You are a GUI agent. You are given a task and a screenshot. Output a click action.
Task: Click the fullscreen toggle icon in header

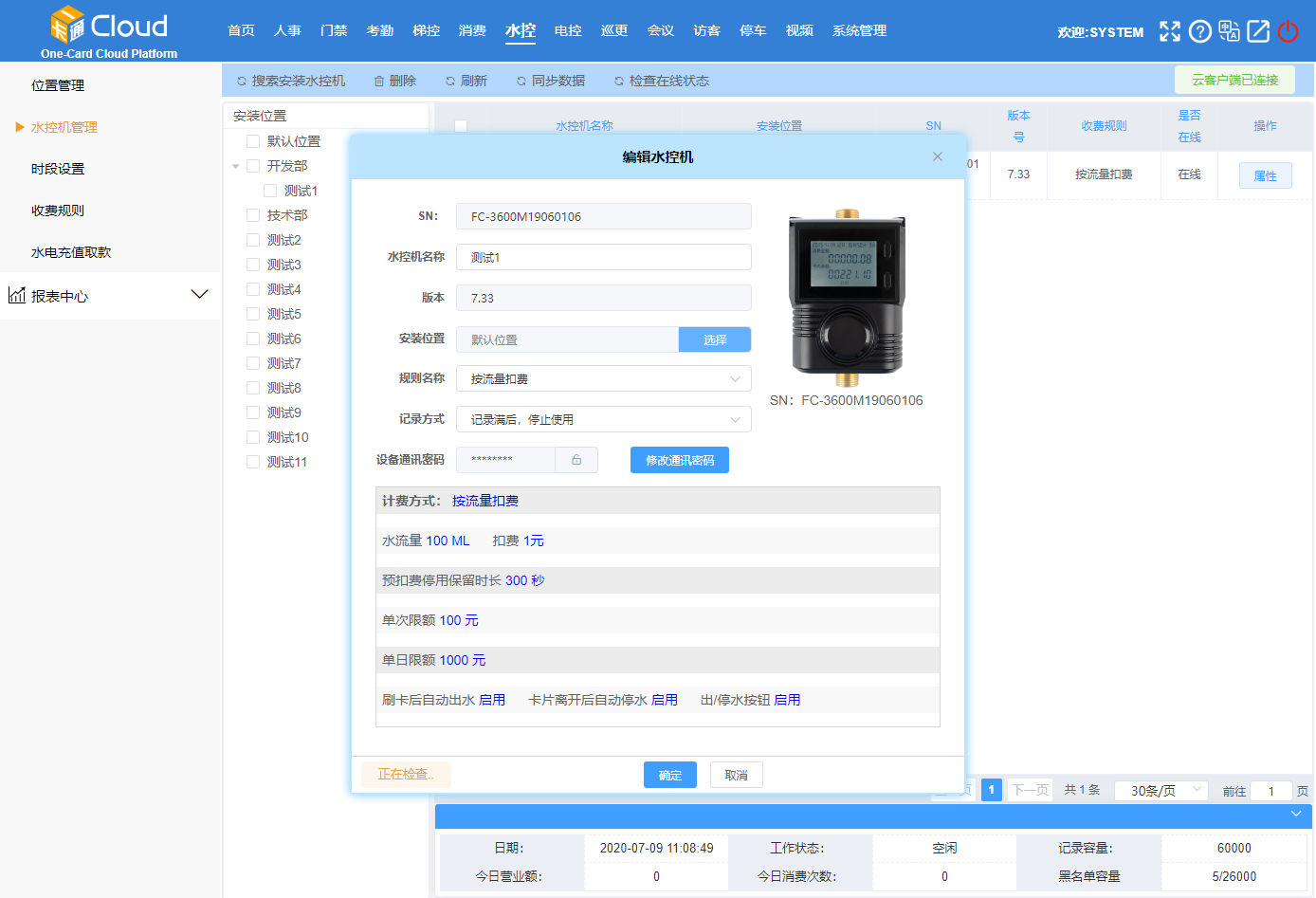(1170, 31)
